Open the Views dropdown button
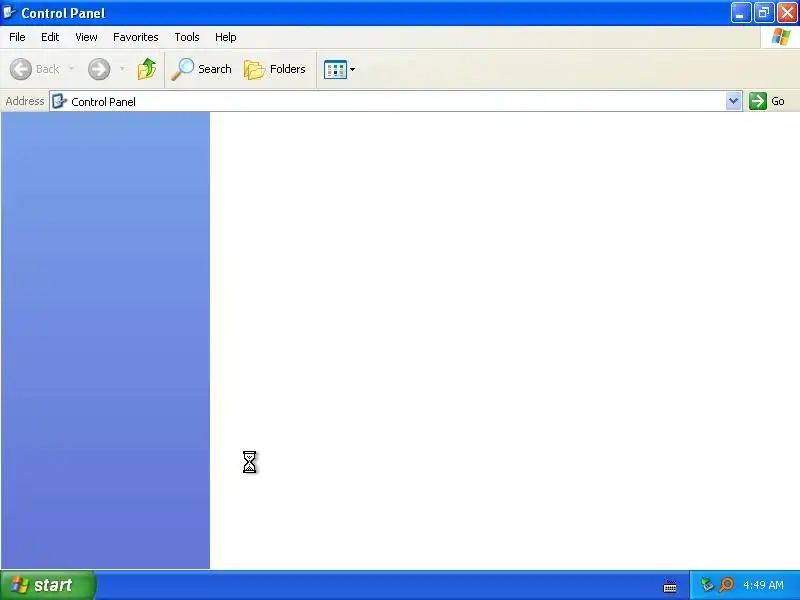The height and width of the screenshot is (600, 800). tap(339, 69)
